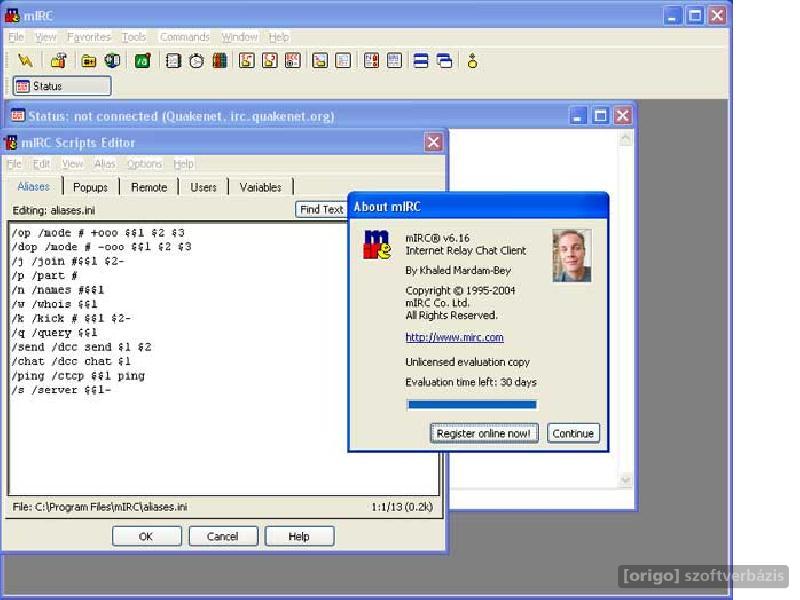This screenshot has height=600, width=800.
Task: Click the '/j /join #$$1 $2-' alias line
Action: pos(68,261)
